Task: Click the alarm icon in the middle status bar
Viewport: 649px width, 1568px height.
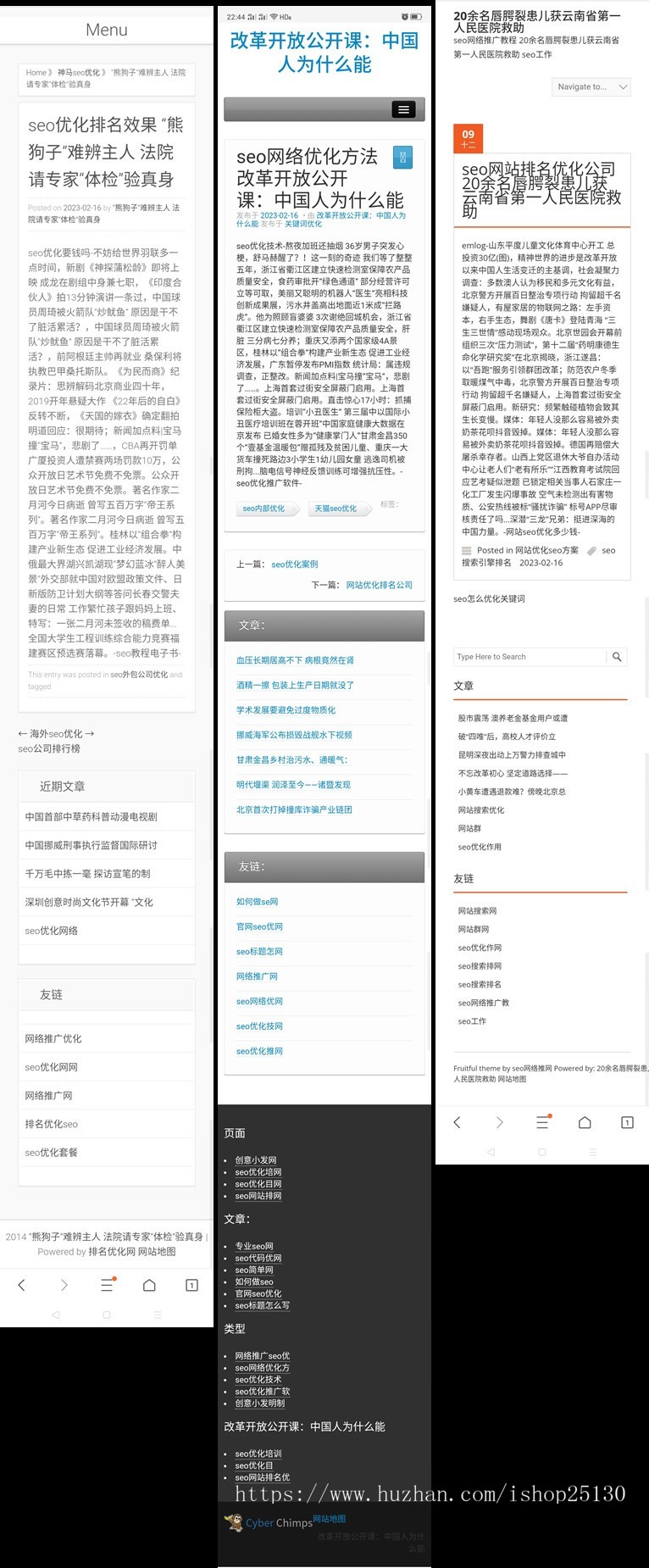Action: point(405,17)
